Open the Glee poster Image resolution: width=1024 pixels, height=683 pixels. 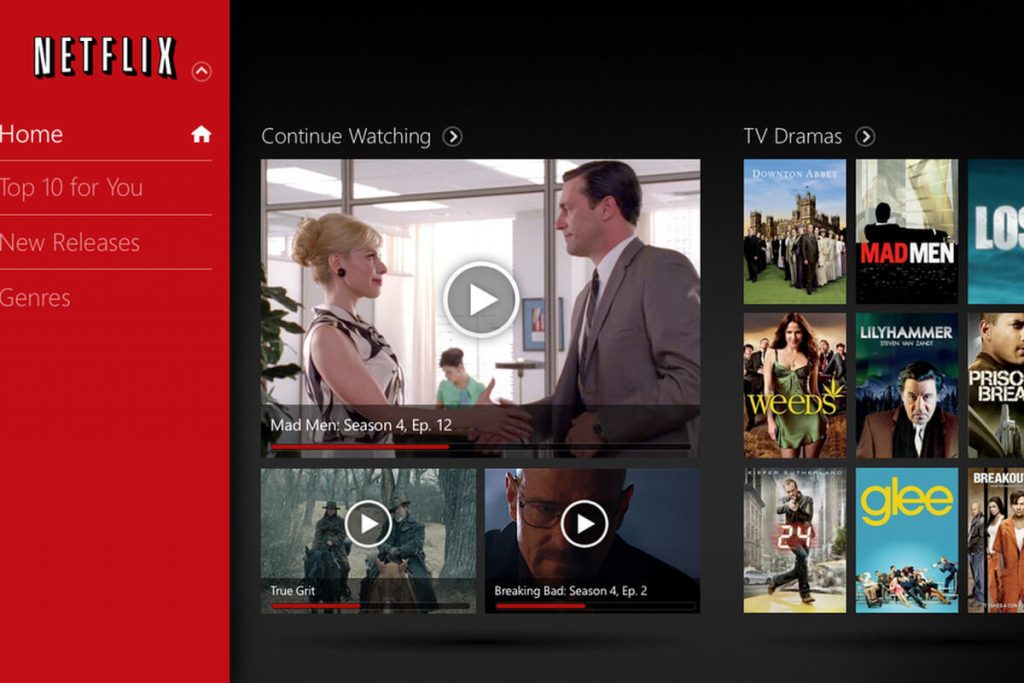[907, 540]
